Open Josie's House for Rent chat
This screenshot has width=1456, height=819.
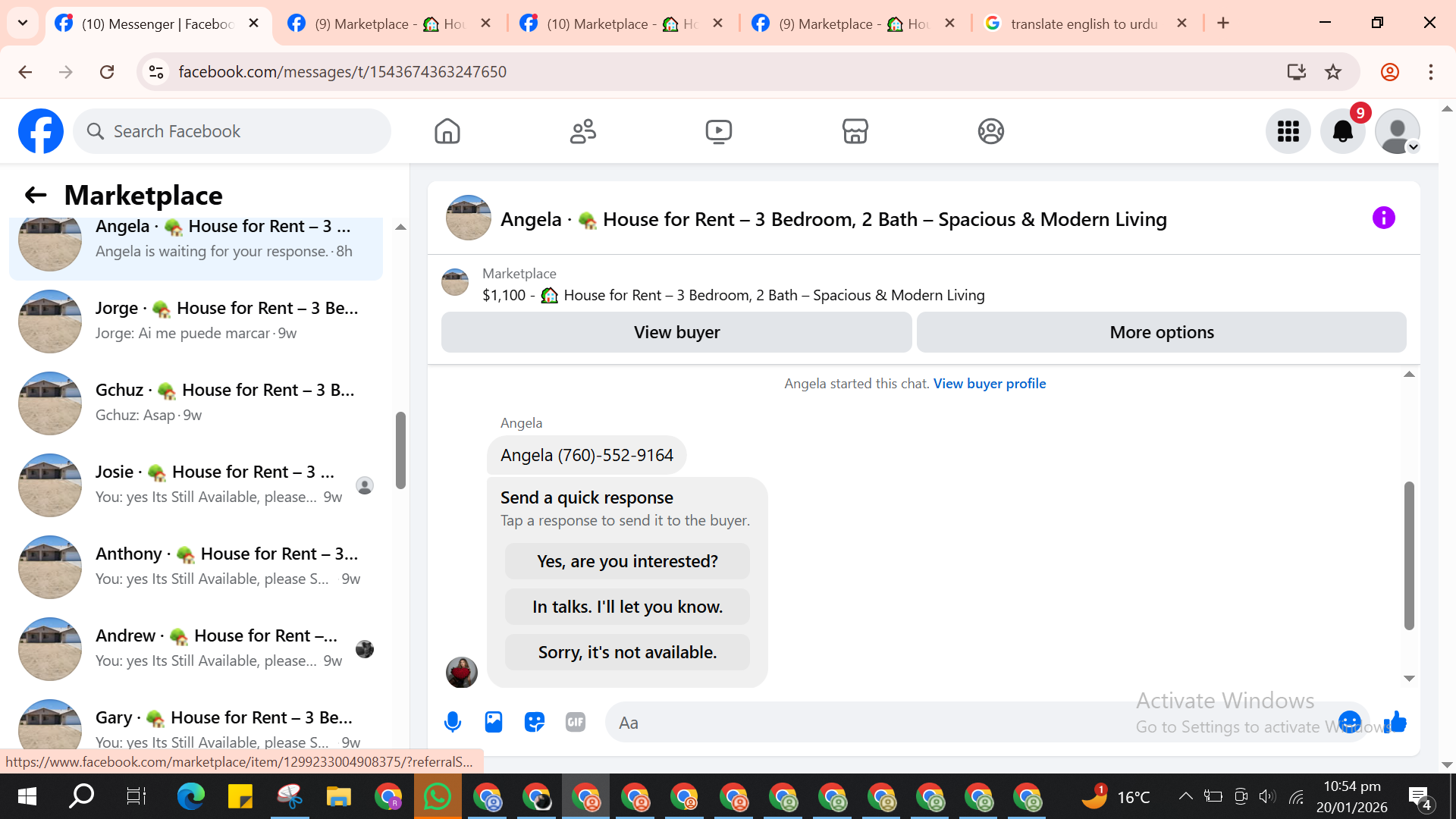tap(196, 485)
